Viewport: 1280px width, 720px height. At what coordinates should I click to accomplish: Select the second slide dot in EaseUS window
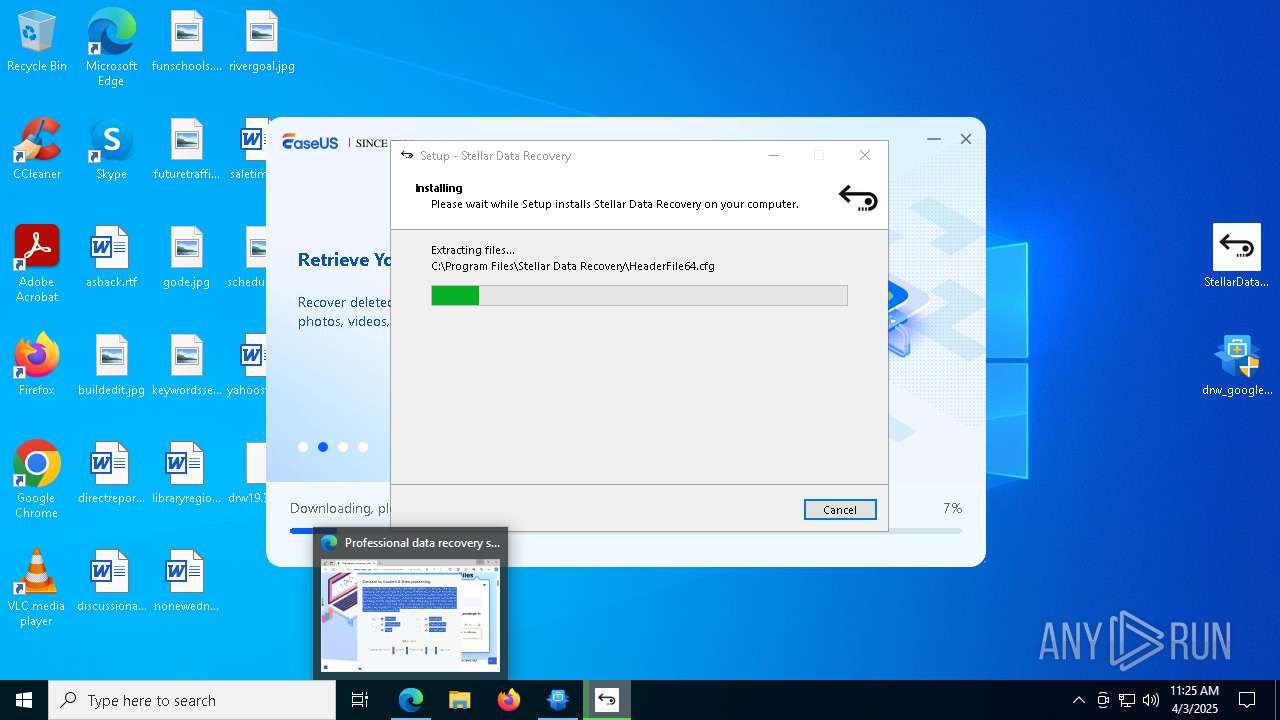click(323, 447)
